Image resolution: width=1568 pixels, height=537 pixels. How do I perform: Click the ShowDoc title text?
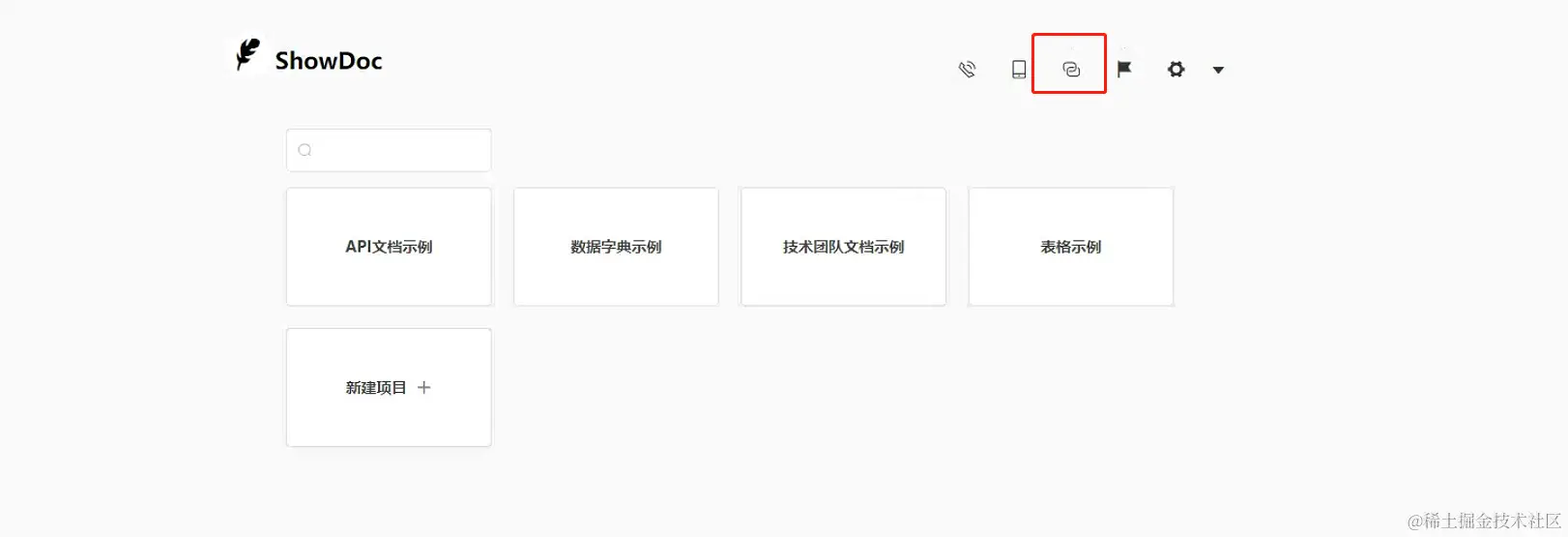pyautogui.click(x=329, y=61)
